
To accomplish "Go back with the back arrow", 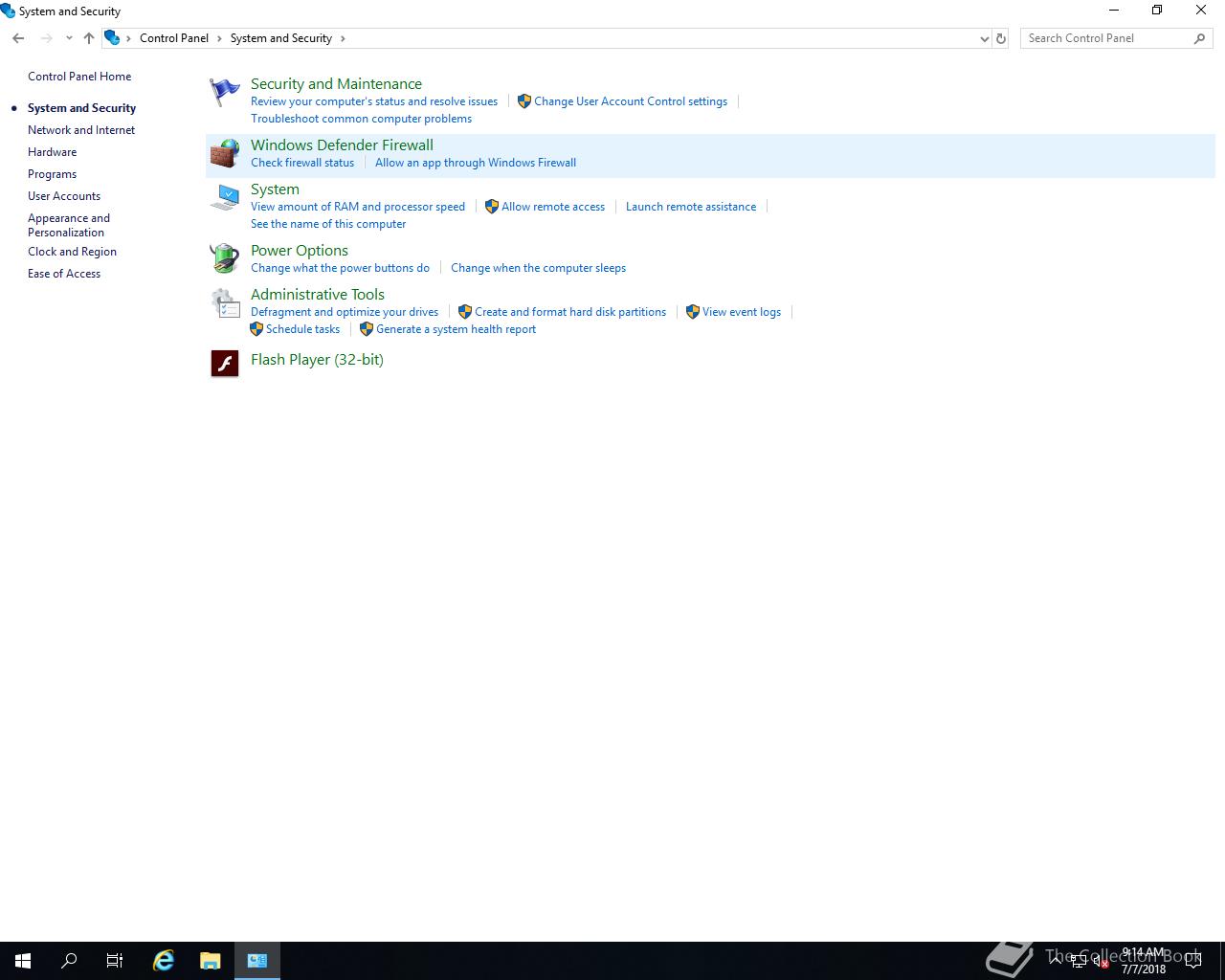I will pos(18,38).
